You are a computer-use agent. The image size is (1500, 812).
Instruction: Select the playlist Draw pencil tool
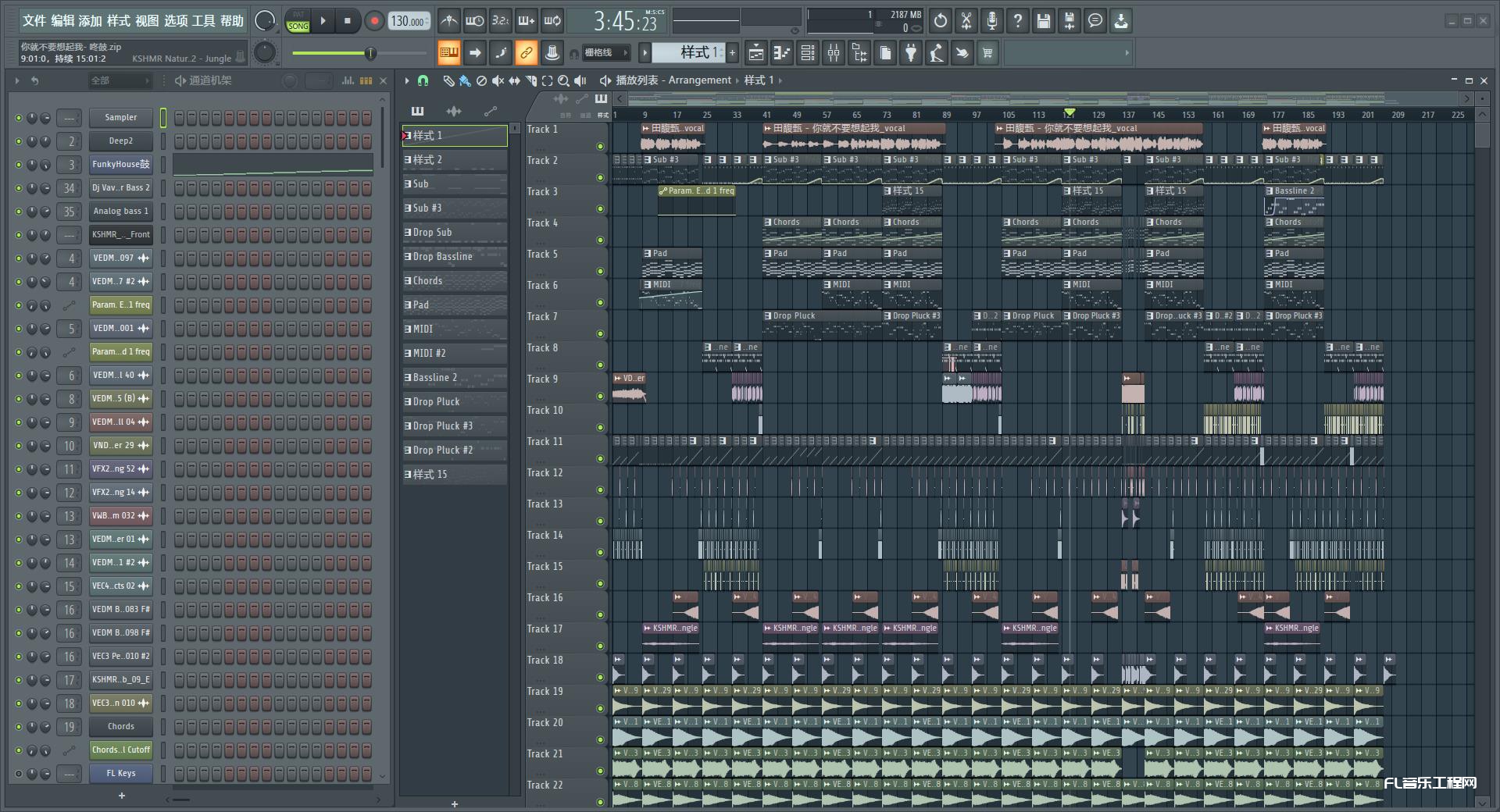tap(448, 80)
